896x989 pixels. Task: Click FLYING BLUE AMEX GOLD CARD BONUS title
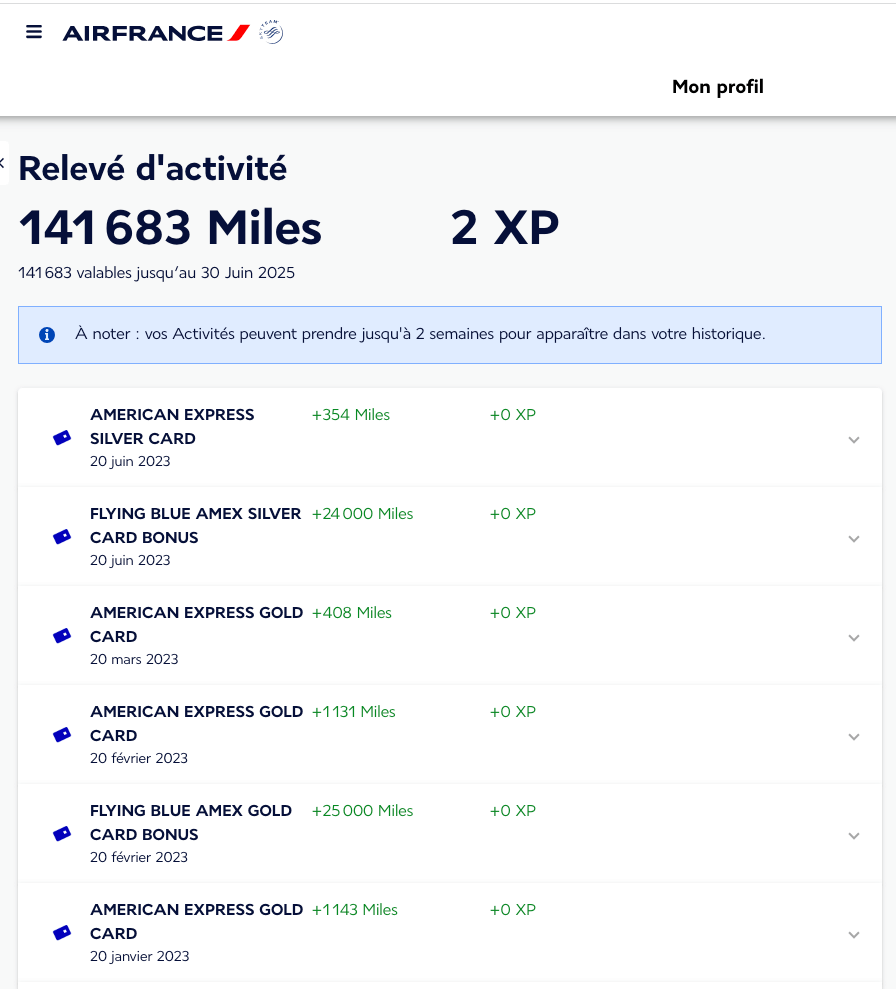click(x=191, y=822)
